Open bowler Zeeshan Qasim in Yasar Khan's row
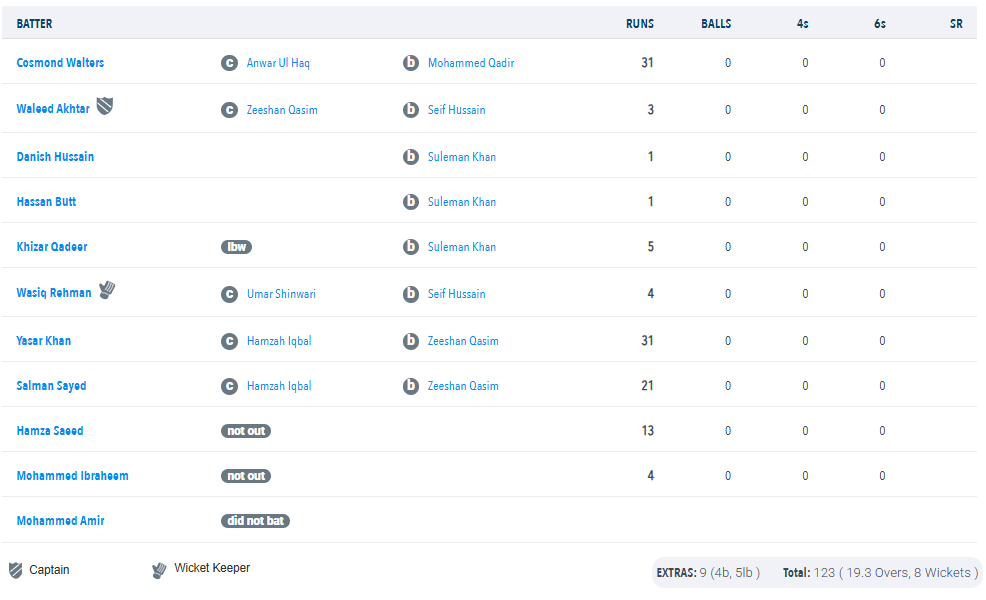 [x=463, y=341]
